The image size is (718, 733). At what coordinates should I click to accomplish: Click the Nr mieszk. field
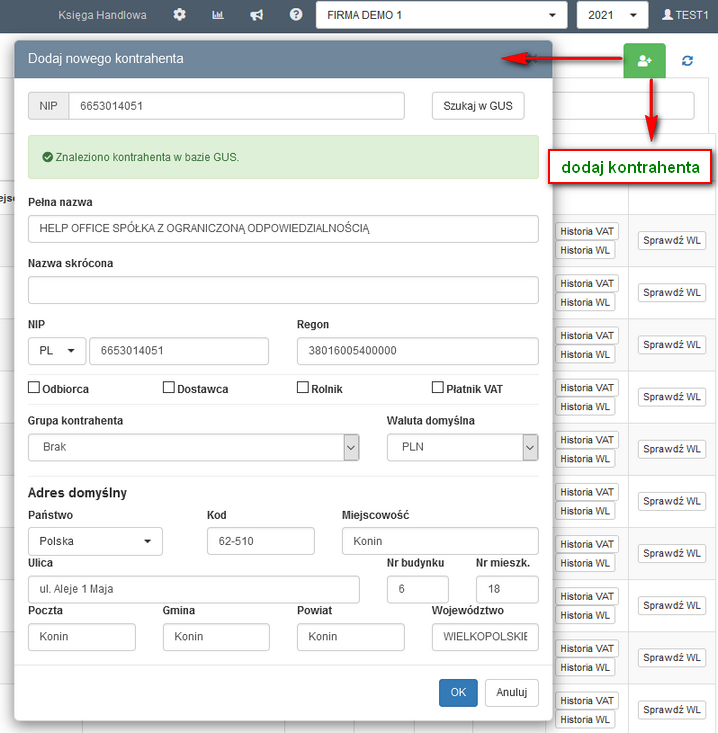click(x=507, y=589)
